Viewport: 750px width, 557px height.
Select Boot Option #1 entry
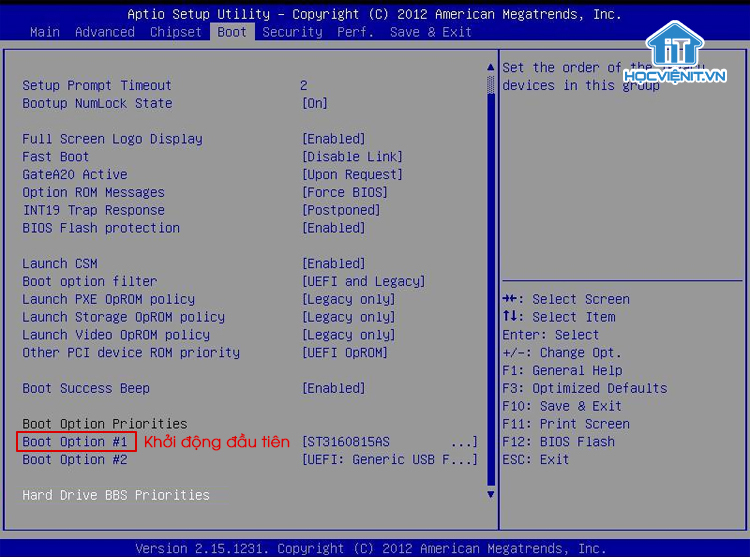75,442
